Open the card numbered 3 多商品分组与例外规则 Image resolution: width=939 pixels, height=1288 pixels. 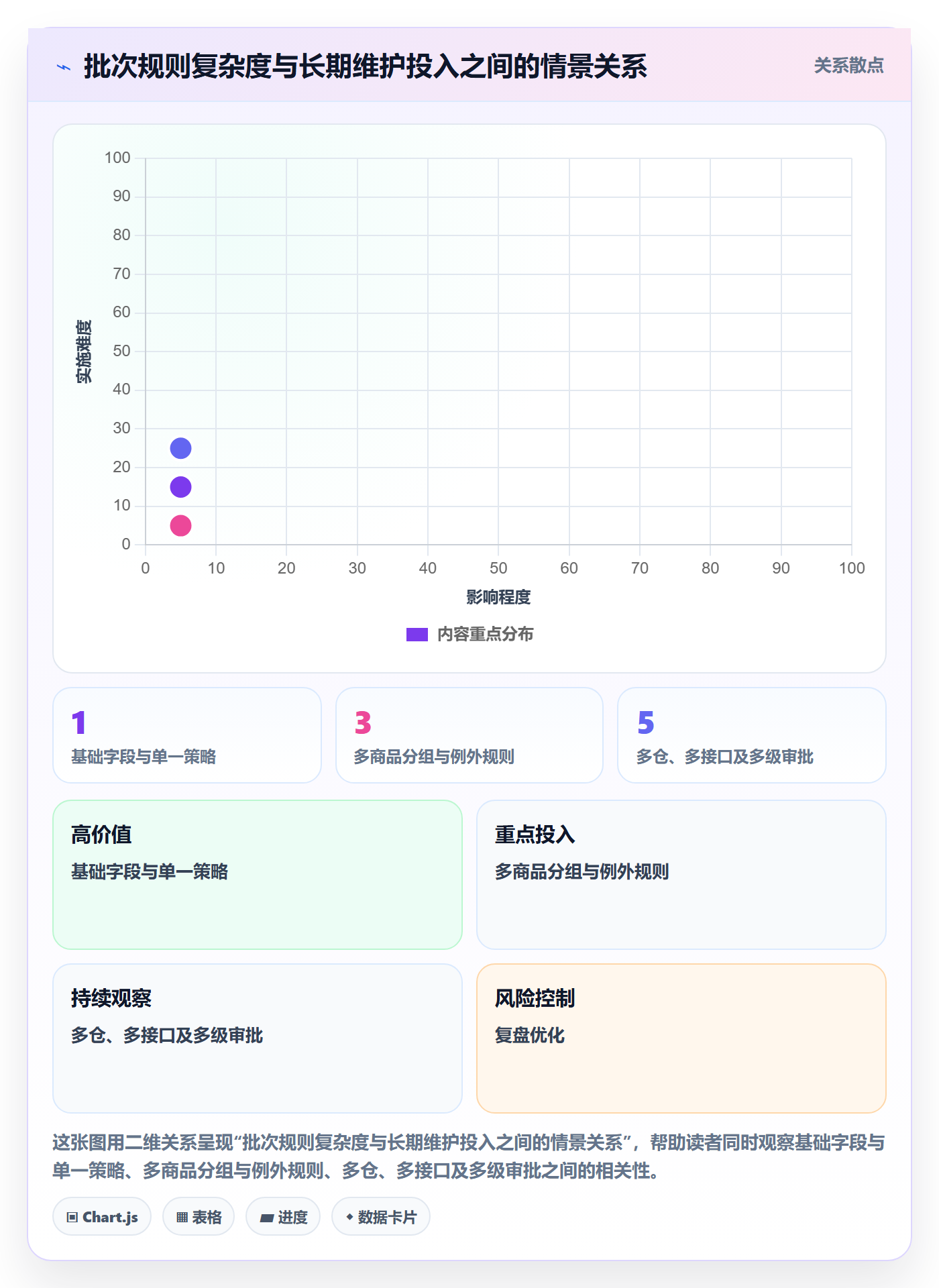[469, 735]
